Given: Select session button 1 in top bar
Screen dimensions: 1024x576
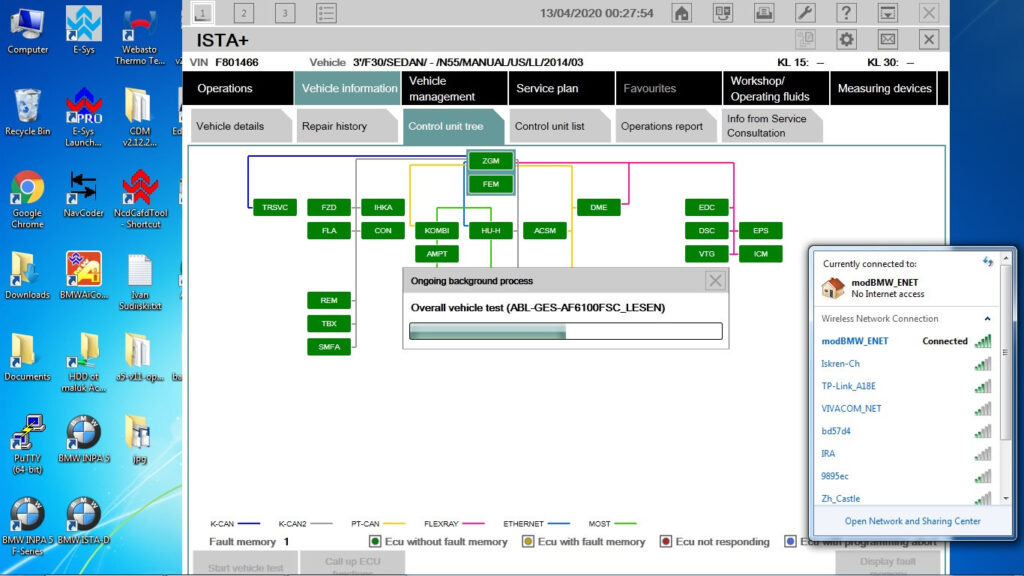Looking at the screenshot, I should click(x=202, y=13).
